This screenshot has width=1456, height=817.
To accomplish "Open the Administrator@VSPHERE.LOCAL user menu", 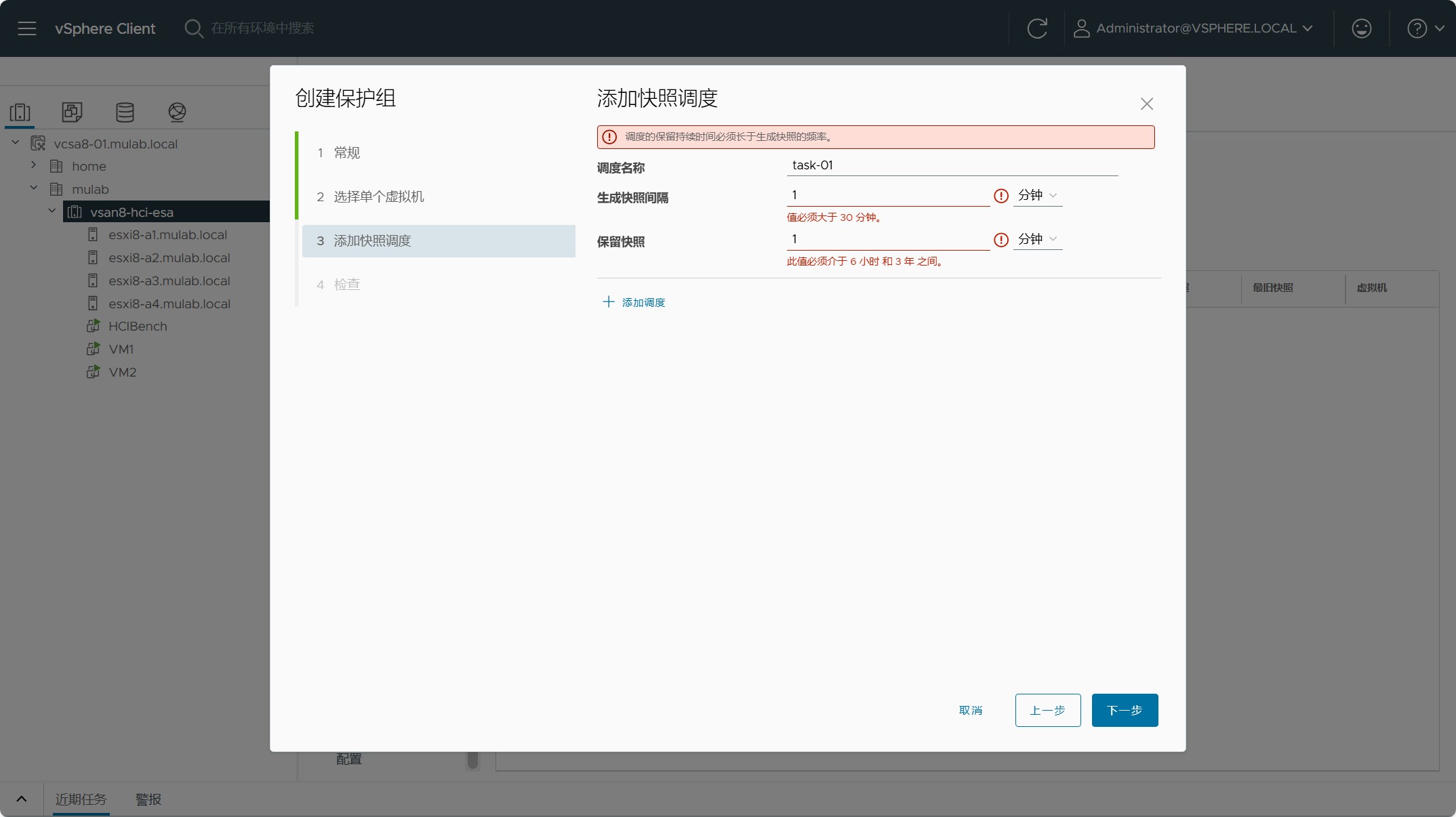I will (x=1194, y=28).
